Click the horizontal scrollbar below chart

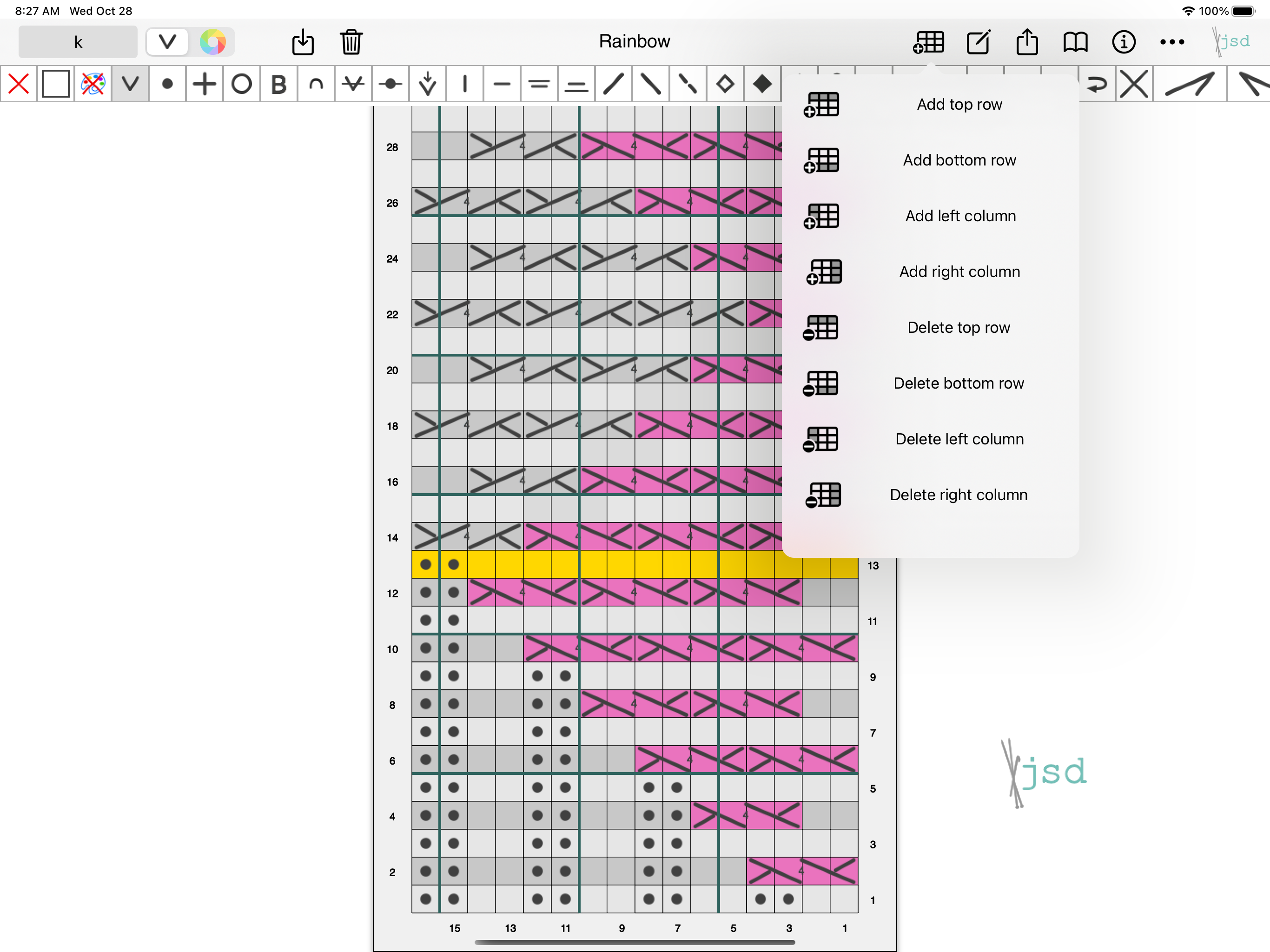pos(635,942)
